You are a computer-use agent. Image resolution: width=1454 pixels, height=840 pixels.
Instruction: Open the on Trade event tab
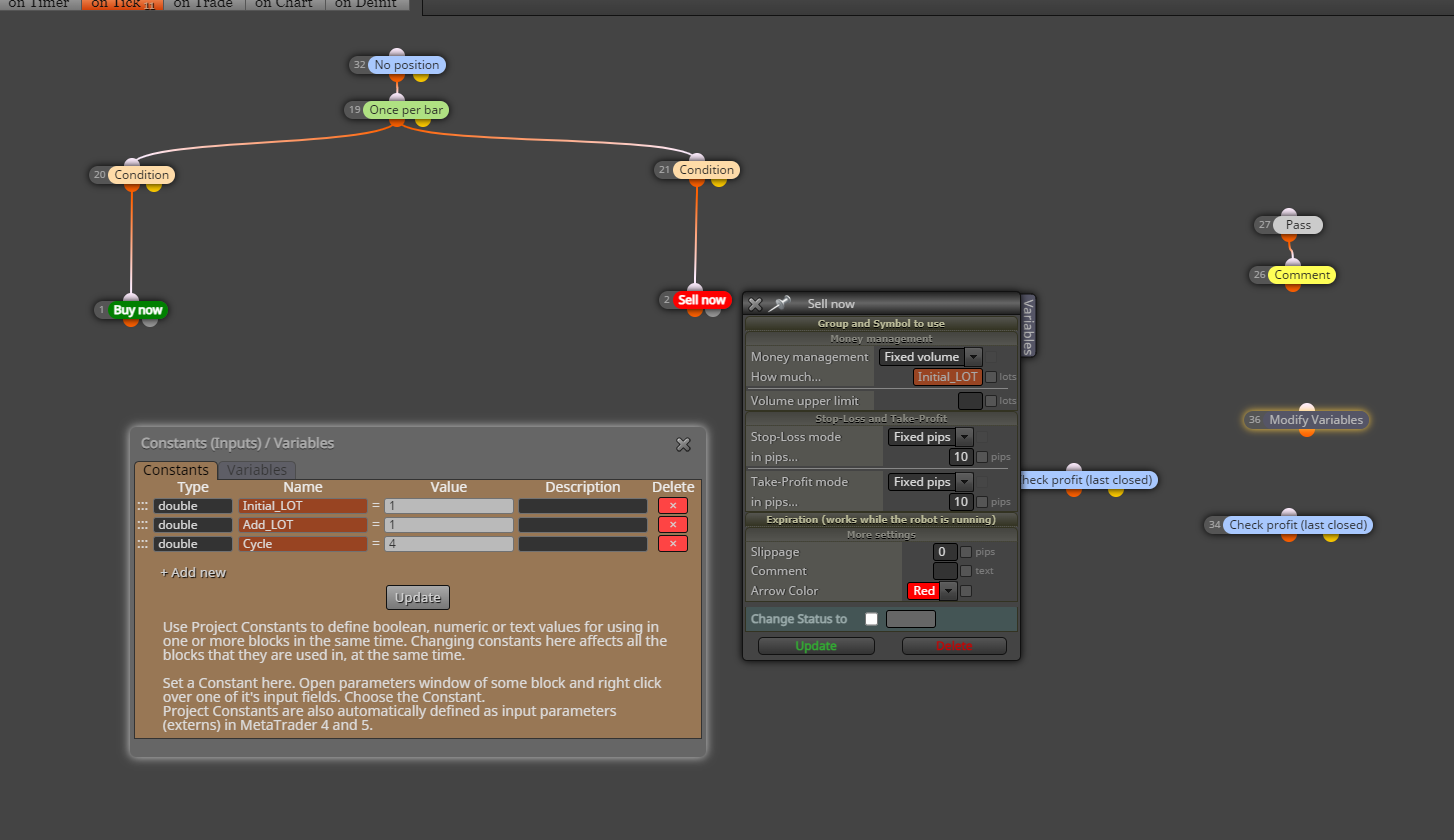[x=203, y=4]
